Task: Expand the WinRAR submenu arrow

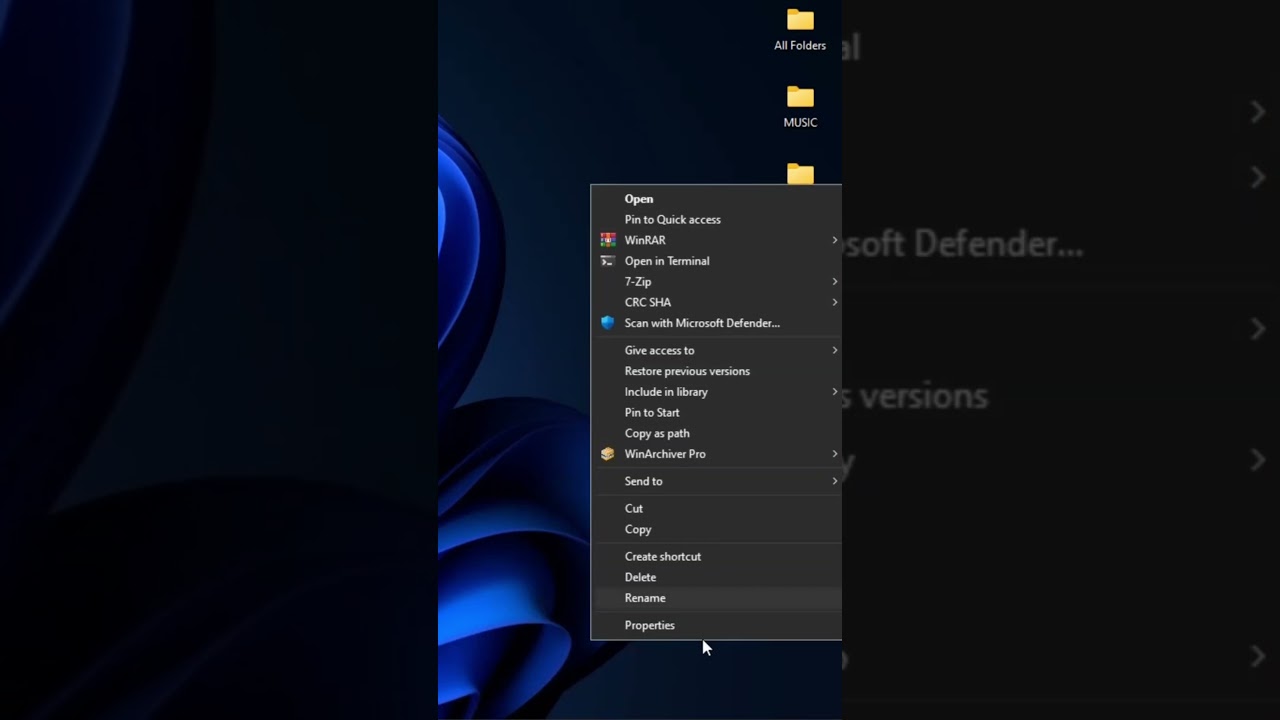Action: click(834, 240)
